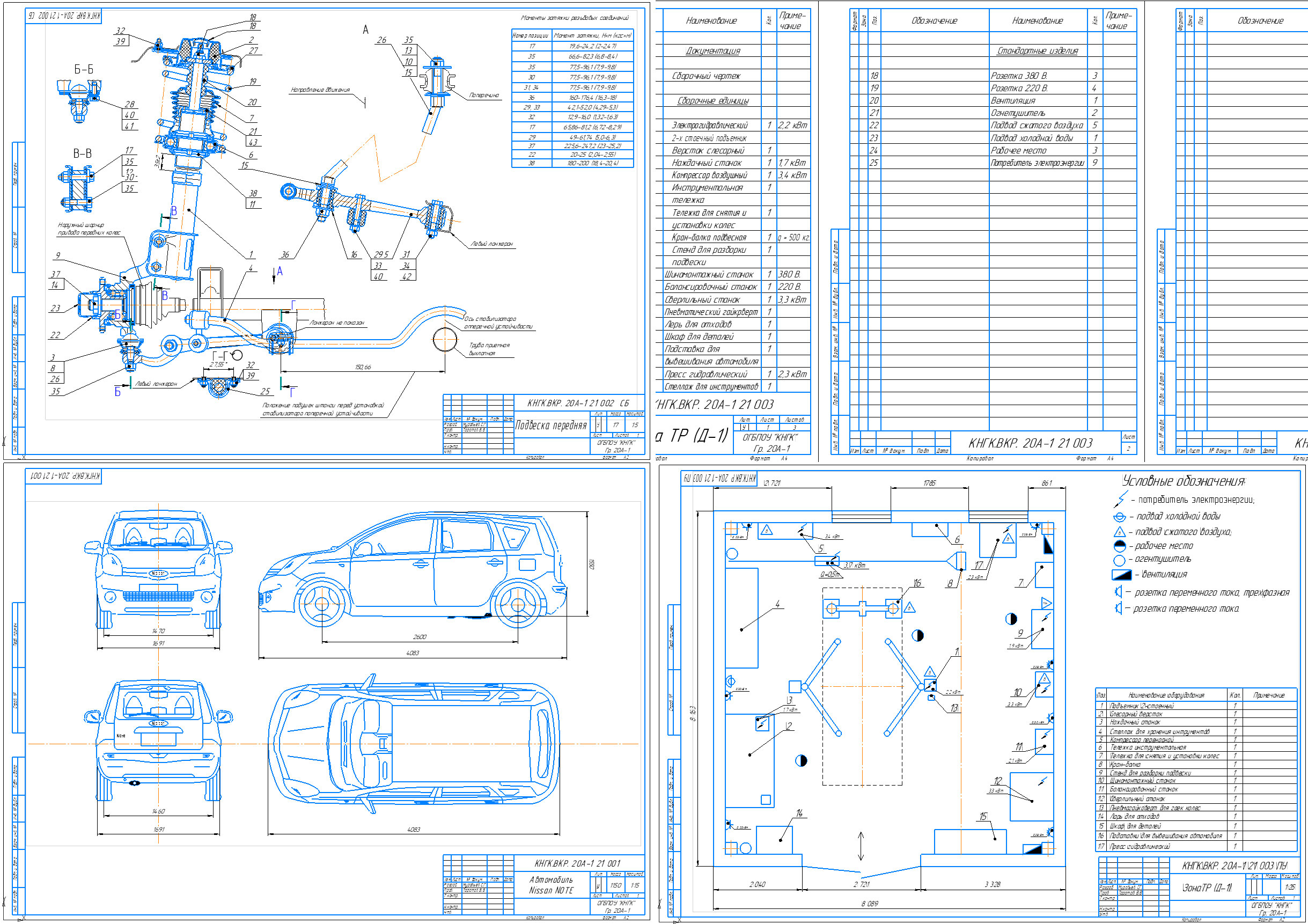Click torque value '160-176,4 (16,3-18)'
1308x924 pixels.
[592, 98]
